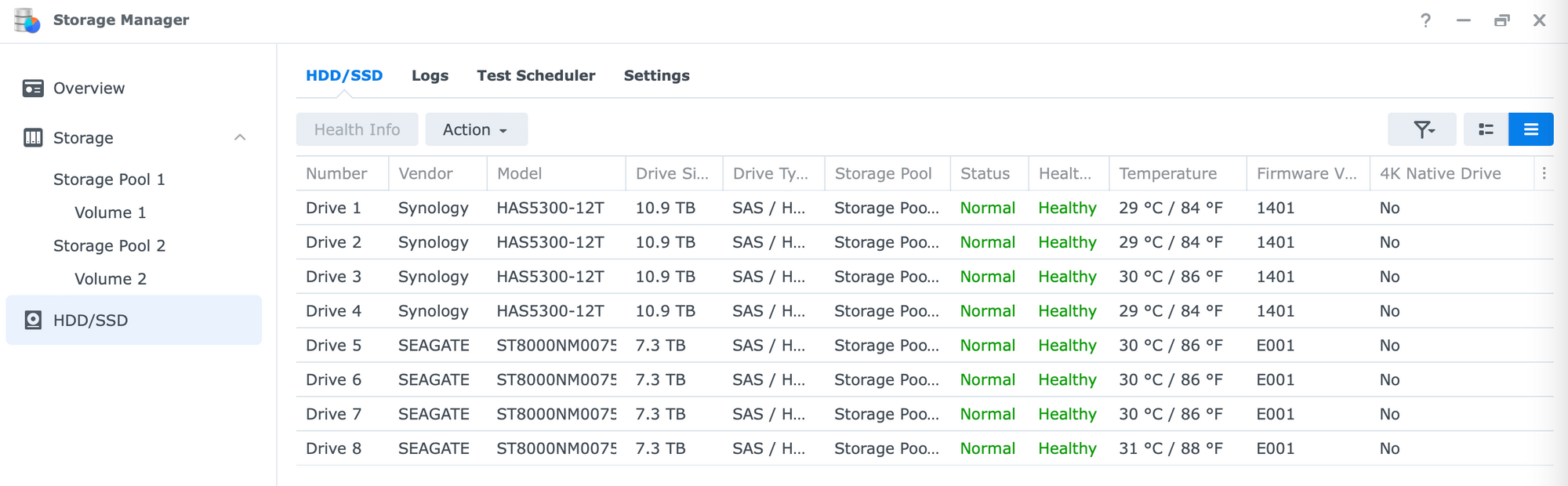Select the Drive 5 row
1568x486 pixels.
coord(924,345)
